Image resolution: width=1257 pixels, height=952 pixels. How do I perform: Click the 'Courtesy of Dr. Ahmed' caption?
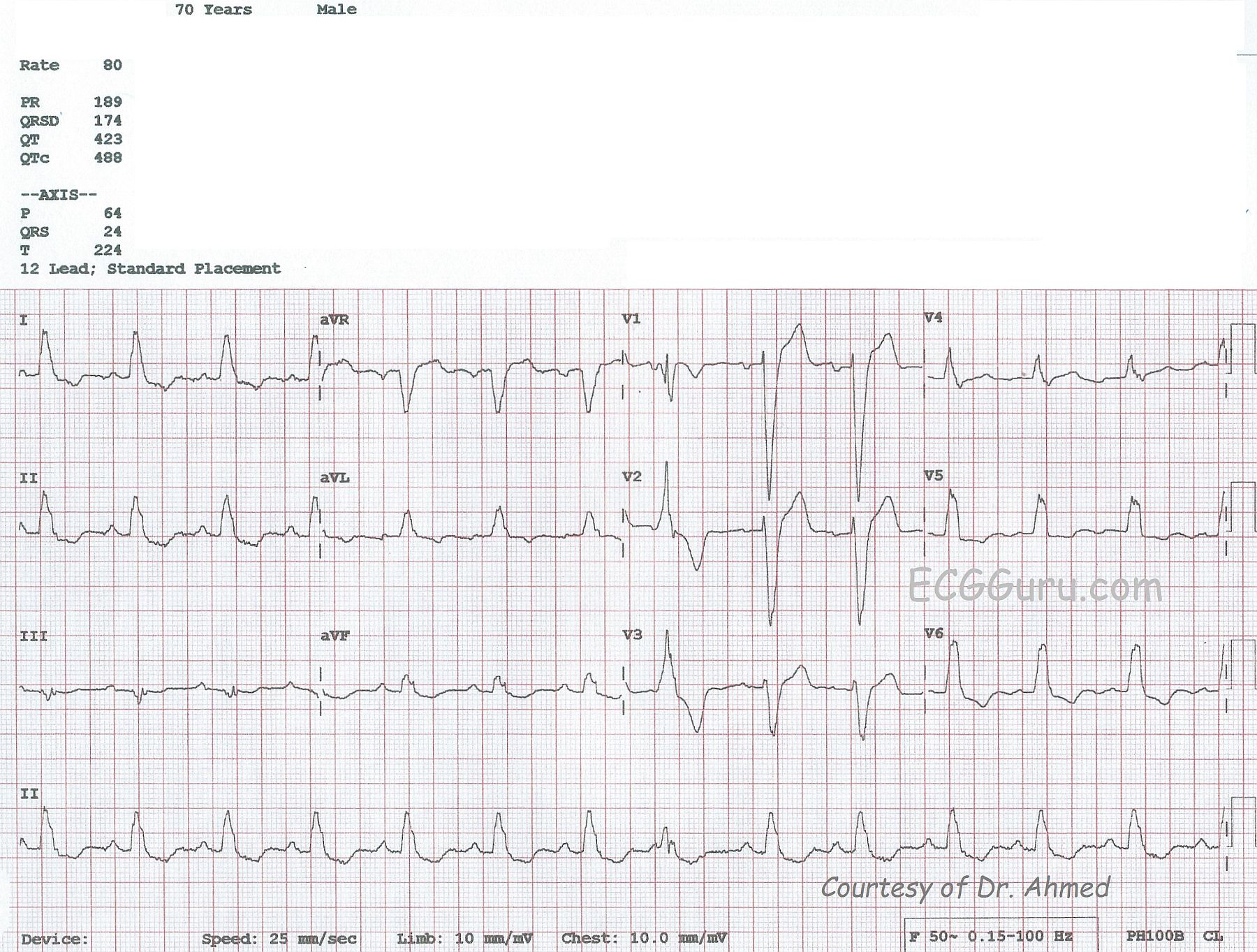point(965,888)
